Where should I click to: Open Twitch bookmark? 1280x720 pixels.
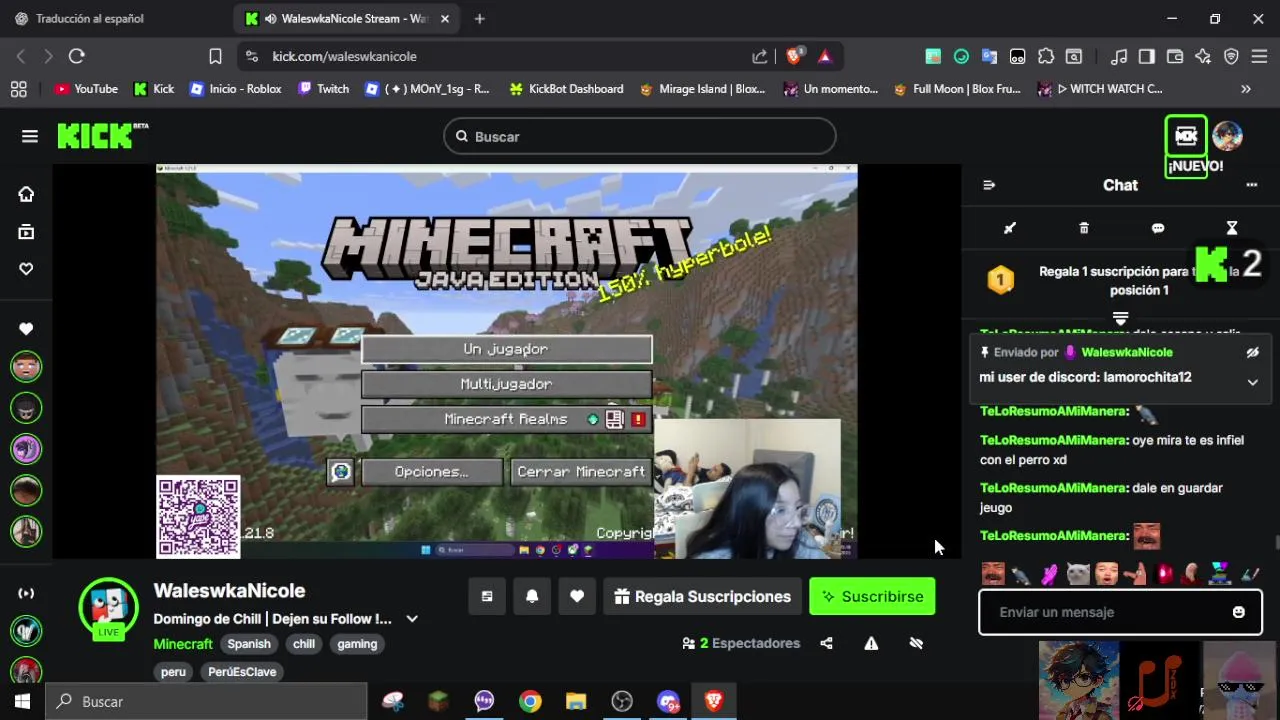[x=323, y=89]
